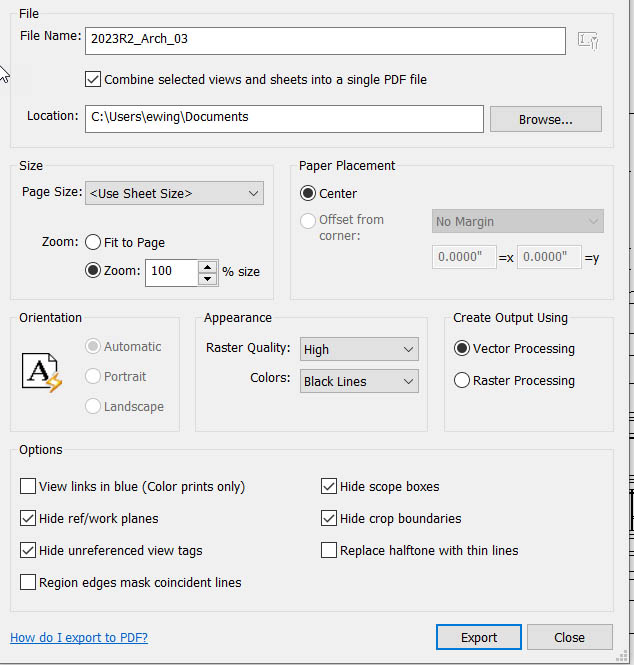Viewport: 634px width, 665px height.
Task: Open the file naming rule icon
Action: click(588, 41)
